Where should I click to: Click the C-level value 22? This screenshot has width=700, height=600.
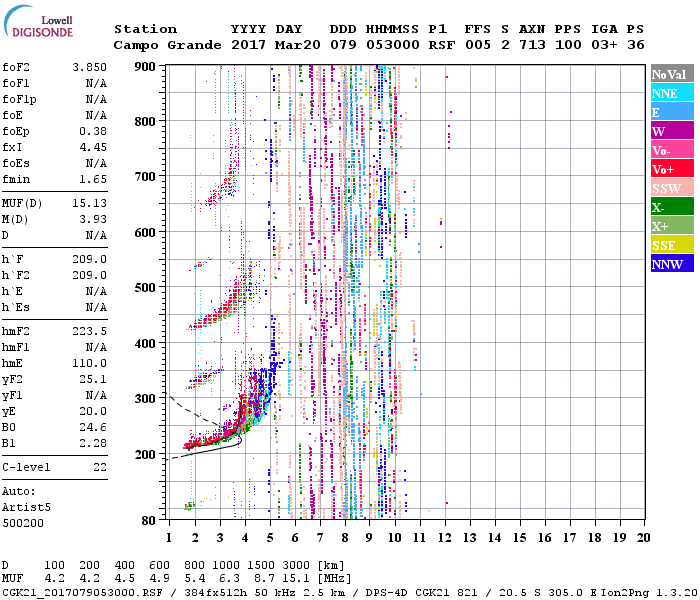pyautogui.click(x=100, y=467)
